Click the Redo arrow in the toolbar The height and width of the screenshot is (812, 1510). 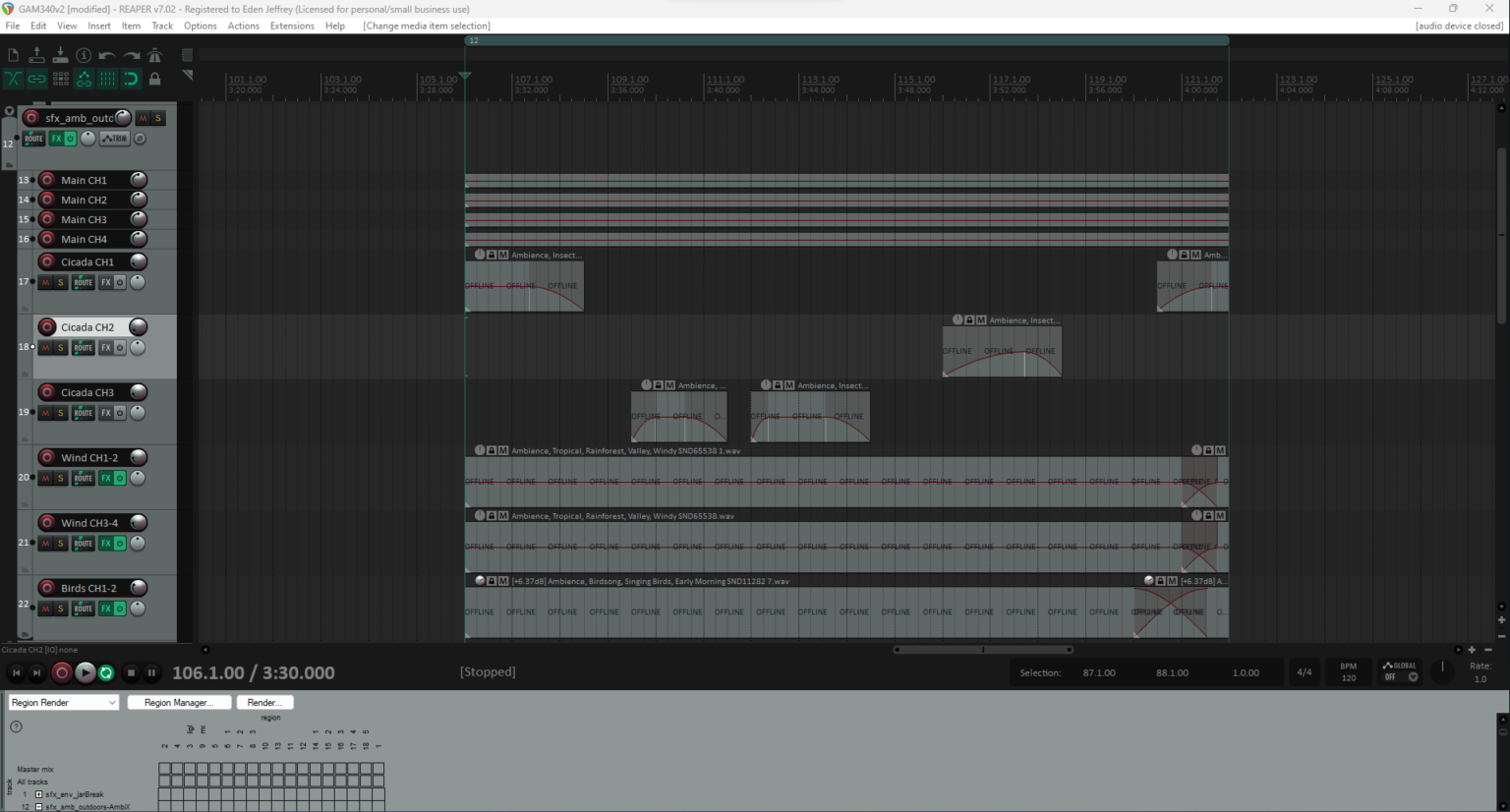132,54
